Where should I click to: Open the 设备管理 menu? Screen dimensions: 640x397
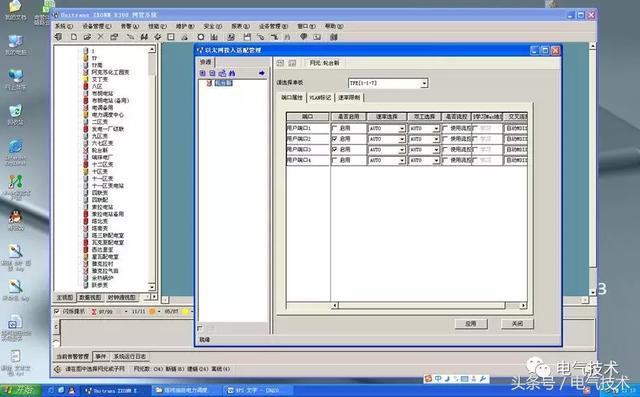coord(97,26)
